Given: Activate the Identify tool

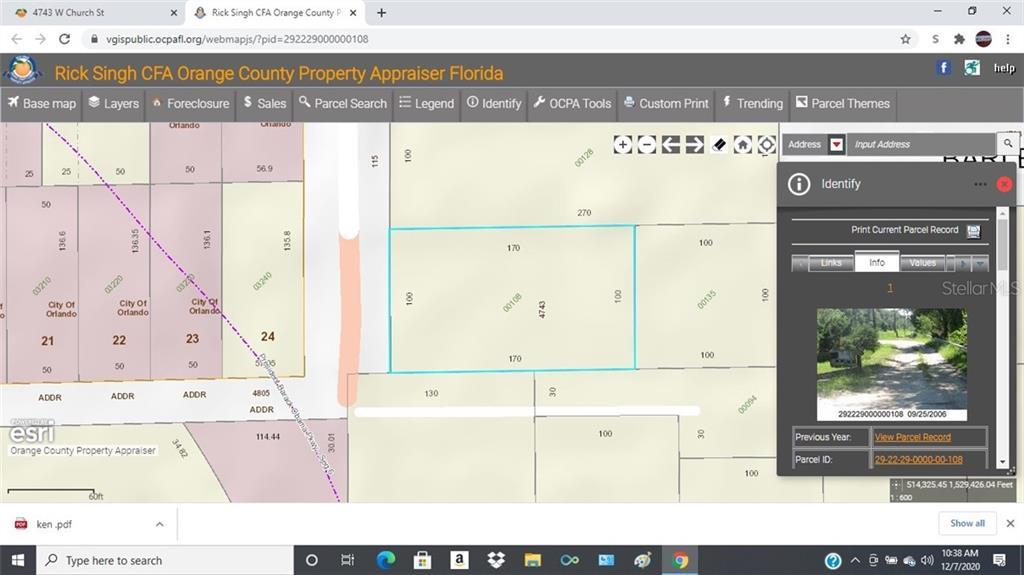Looking at the screenshot, I should pos(494,103).
